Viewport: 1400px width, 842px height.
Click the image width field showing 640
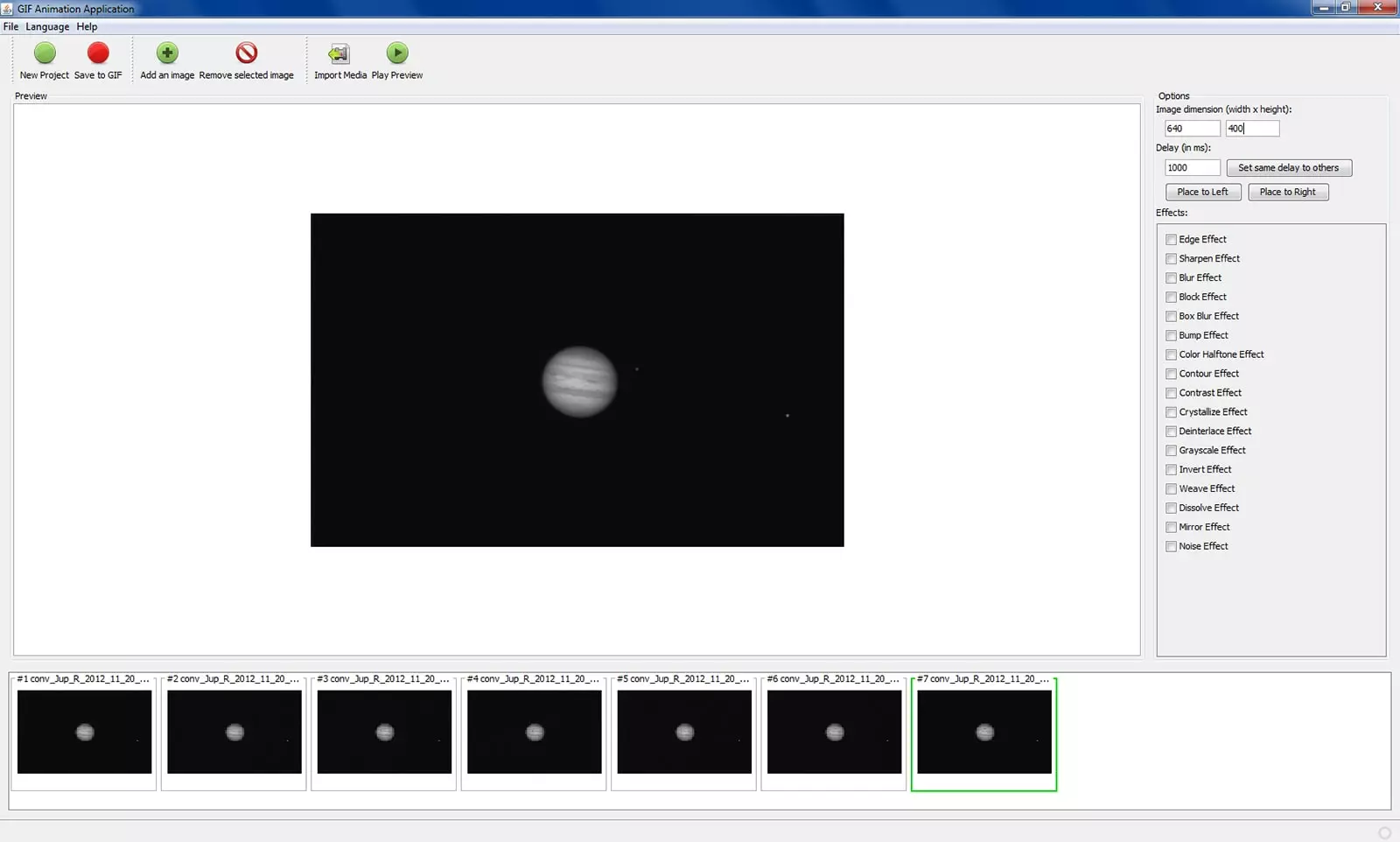(1191, 129)
